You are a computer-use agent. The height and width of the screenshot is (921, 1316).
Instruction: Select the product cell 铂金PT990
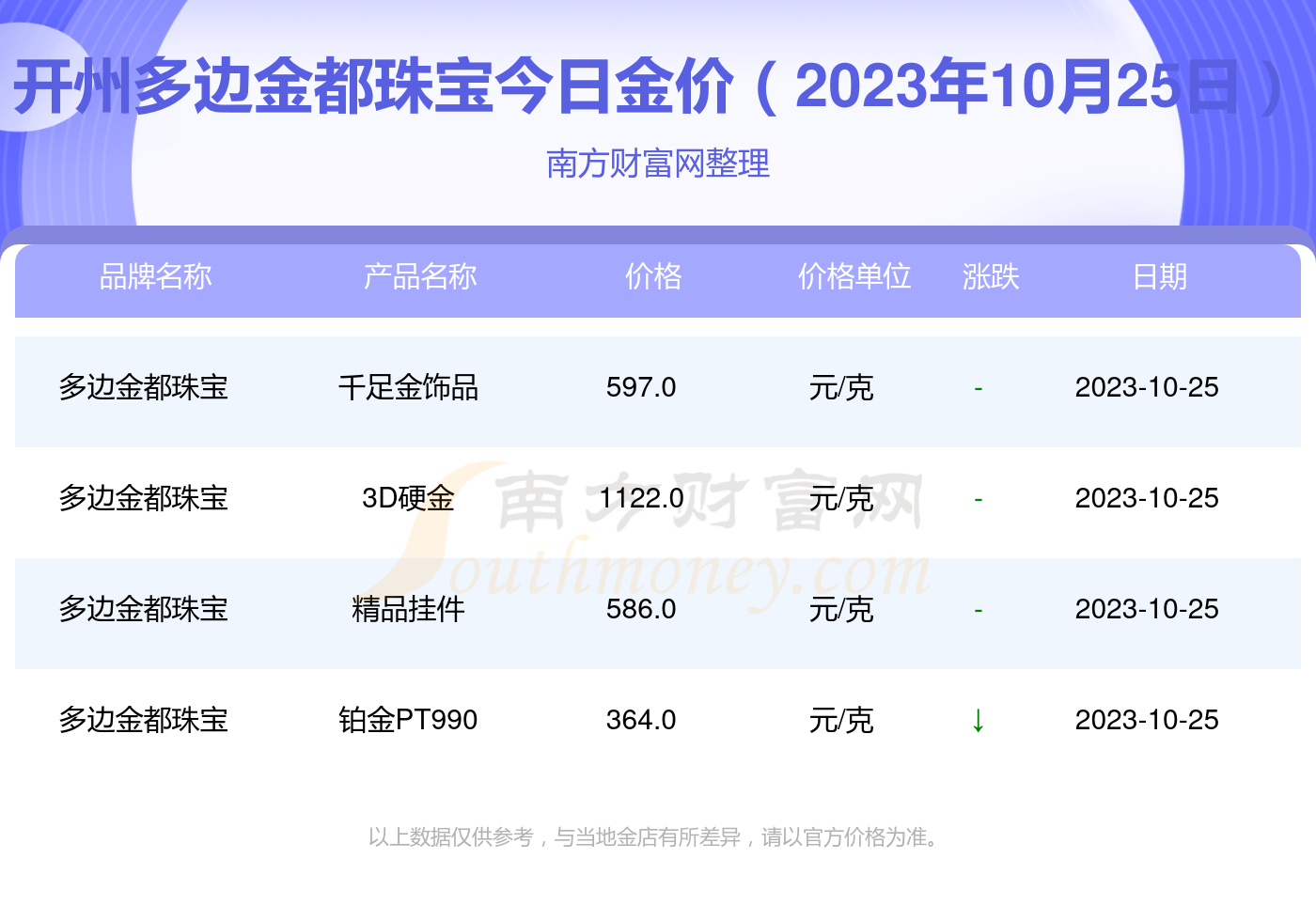point(408,720)
